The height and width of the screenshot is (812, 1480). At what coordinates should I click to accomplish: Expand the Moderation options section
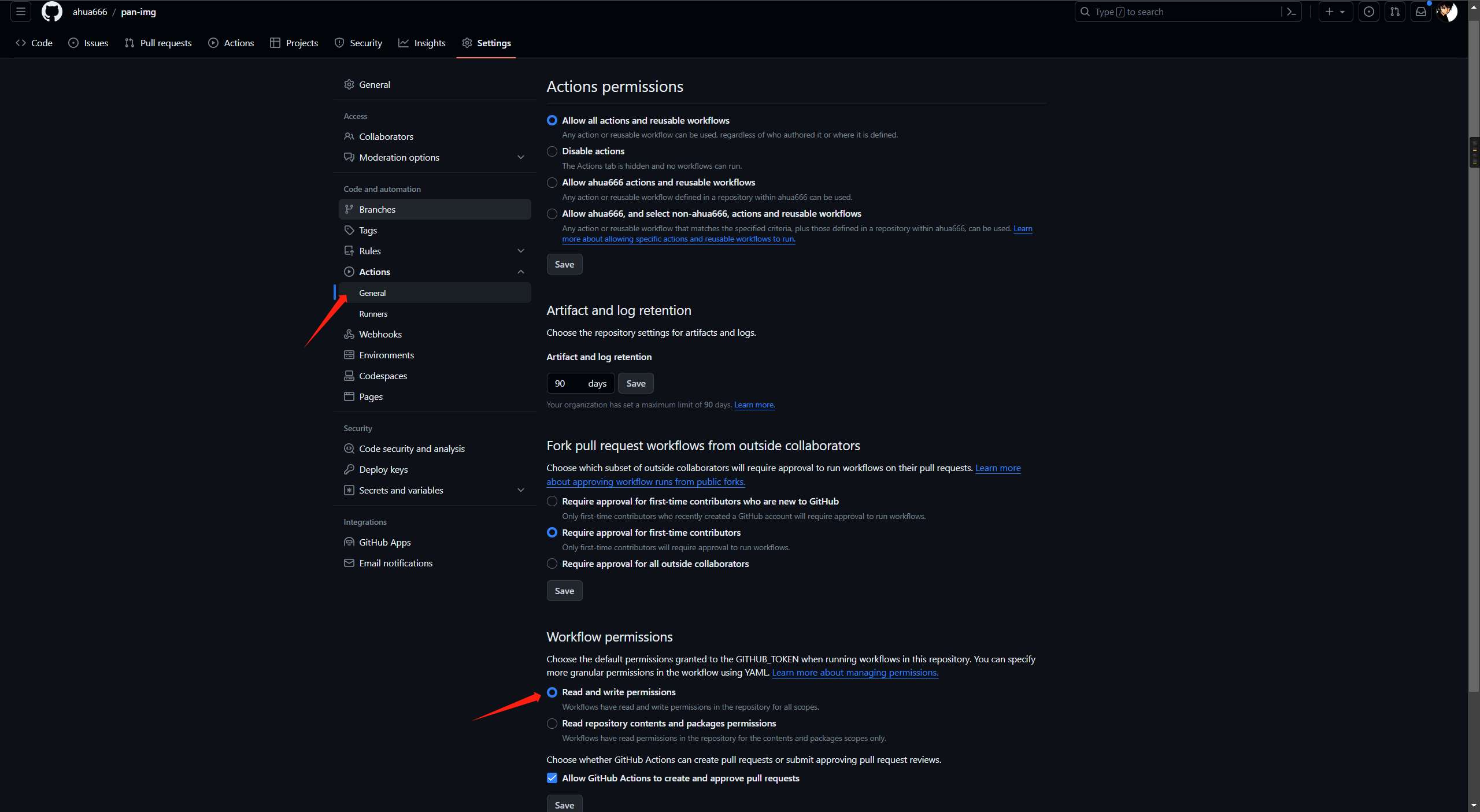tap(520, 157)
